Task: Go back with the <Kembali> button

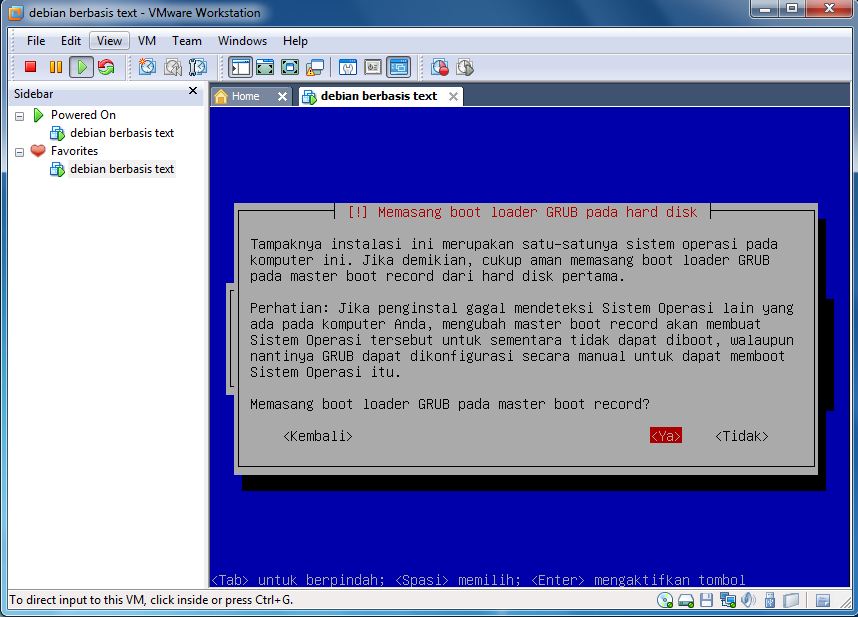Action: pos(318,436)
